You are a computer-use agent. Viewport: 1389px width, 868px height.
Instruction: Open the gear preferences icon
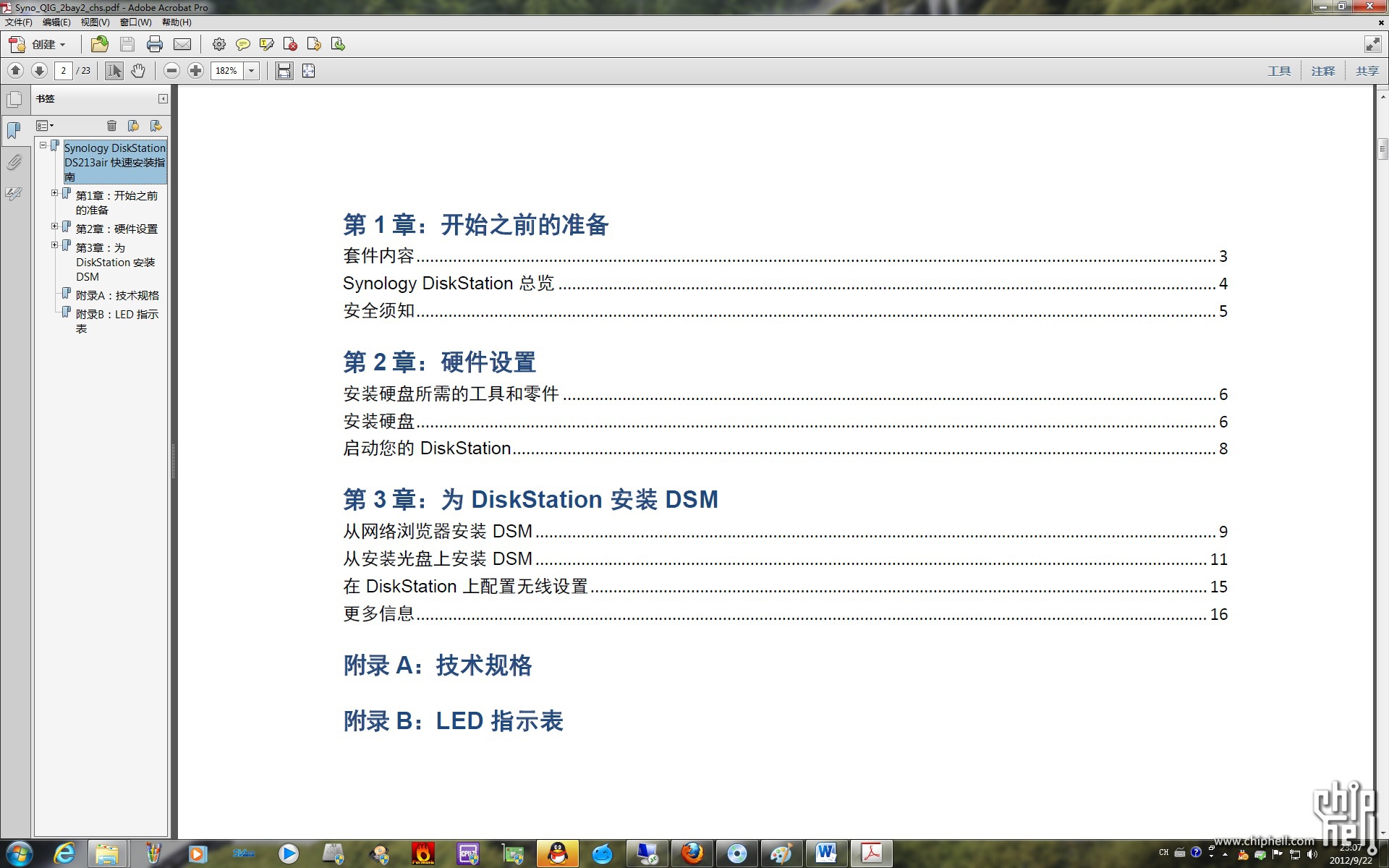click(218, 45)
